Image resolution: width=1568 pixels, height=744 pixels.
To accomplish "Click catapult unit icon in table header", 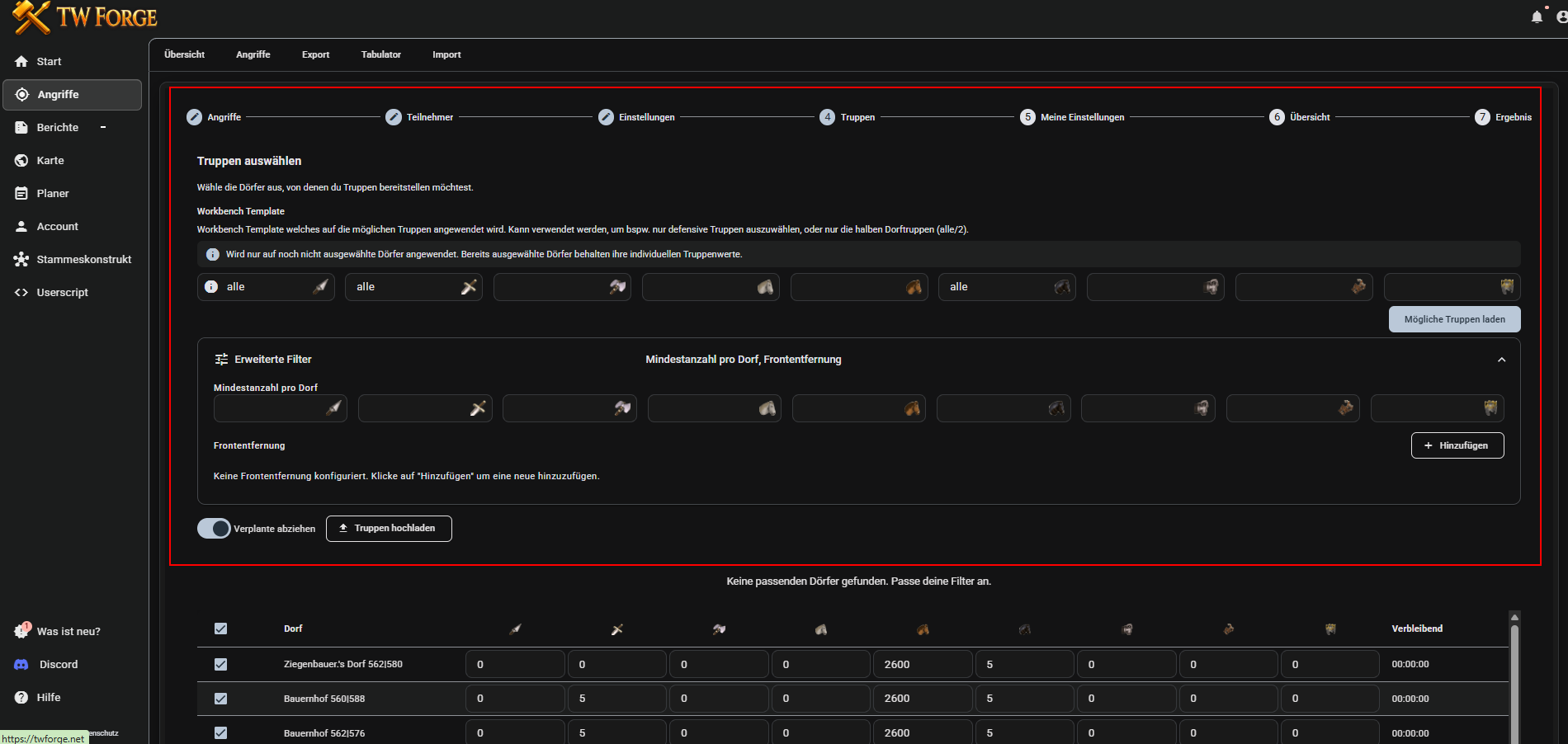I will point(1229,629).
